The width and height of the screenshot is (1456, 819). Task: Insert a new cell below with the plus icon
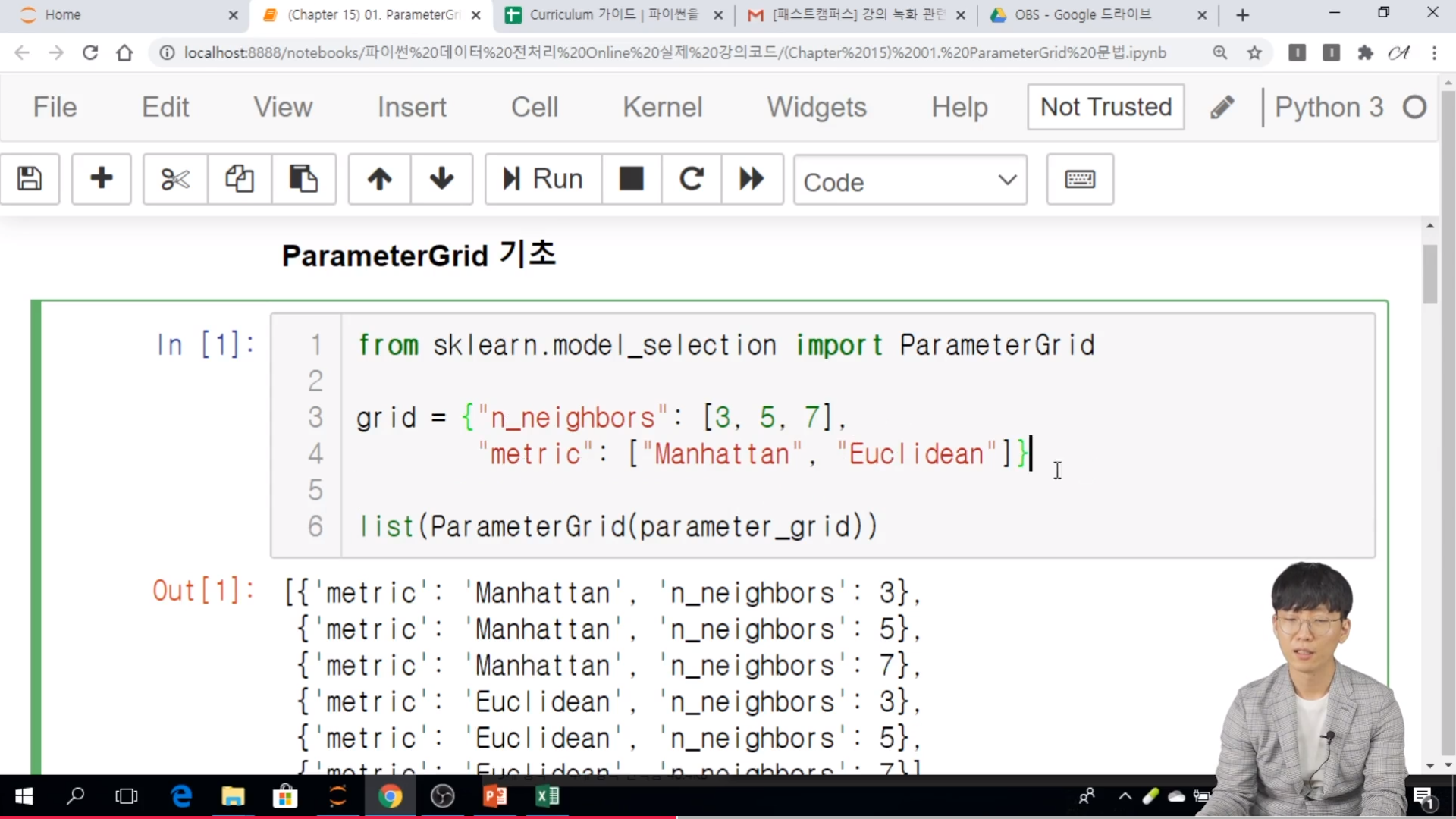click(101, 180)
